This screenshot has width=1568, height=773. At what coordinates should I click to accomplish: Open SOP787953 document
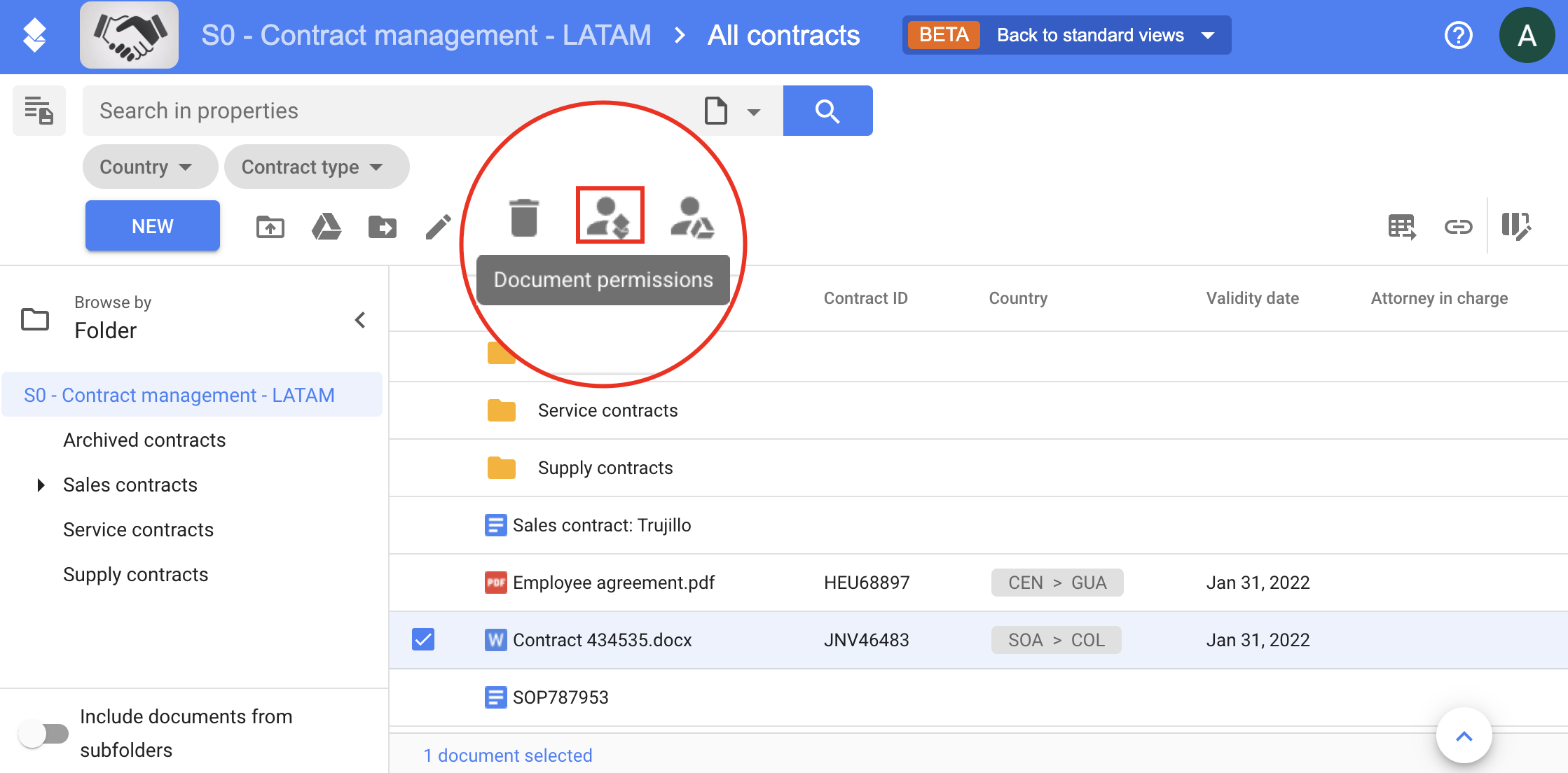pyautogui.click(x=561, y=697)
